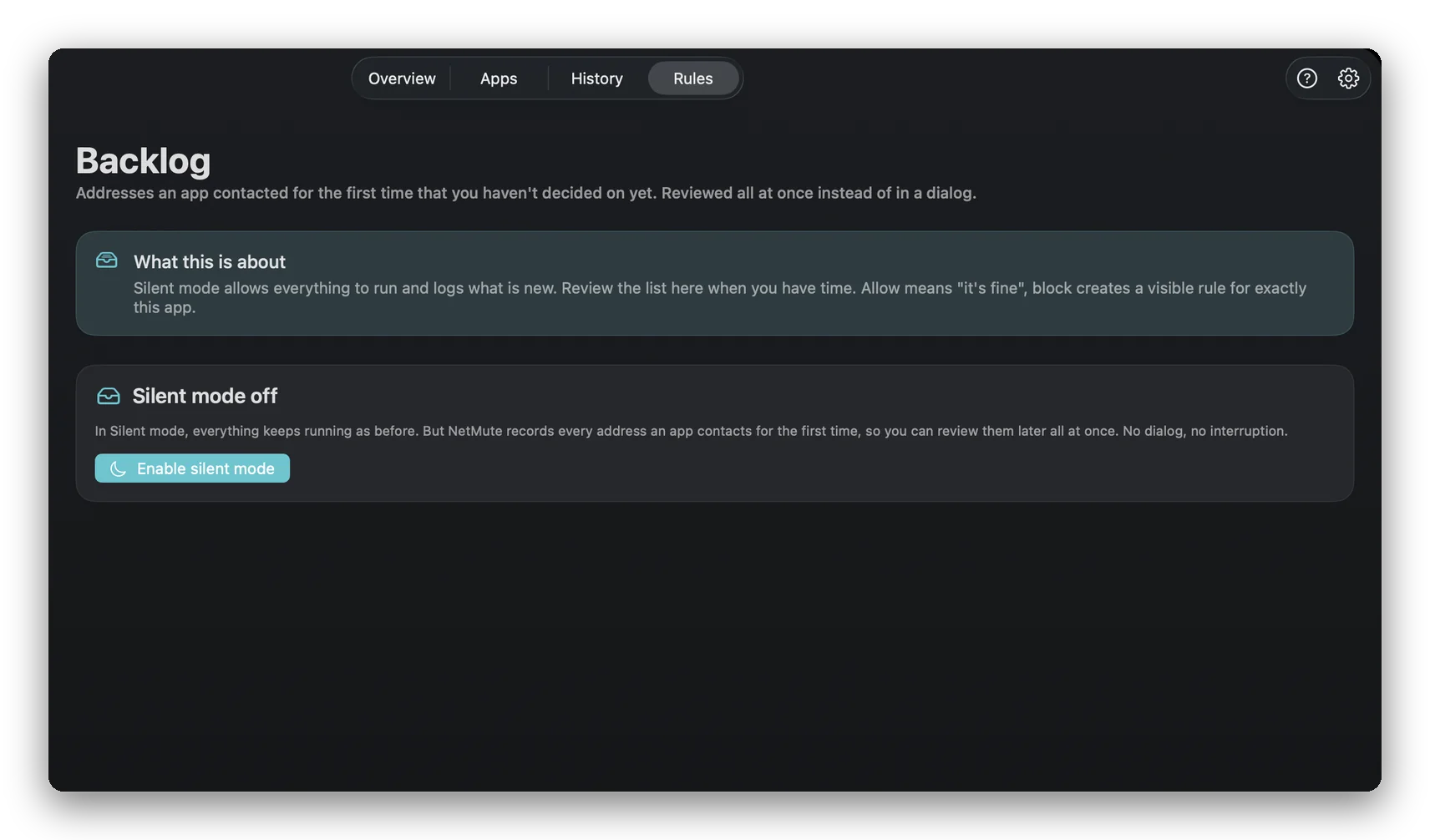1430x840 pixels.
Task: Click the moon icon in the silent mode button
Action: coord(118,468)
